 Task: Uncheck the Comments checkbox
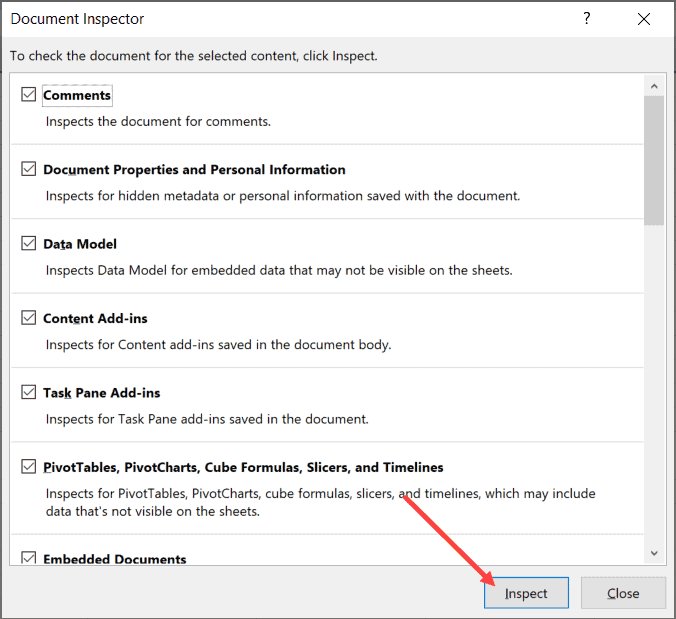pos(28,95)
